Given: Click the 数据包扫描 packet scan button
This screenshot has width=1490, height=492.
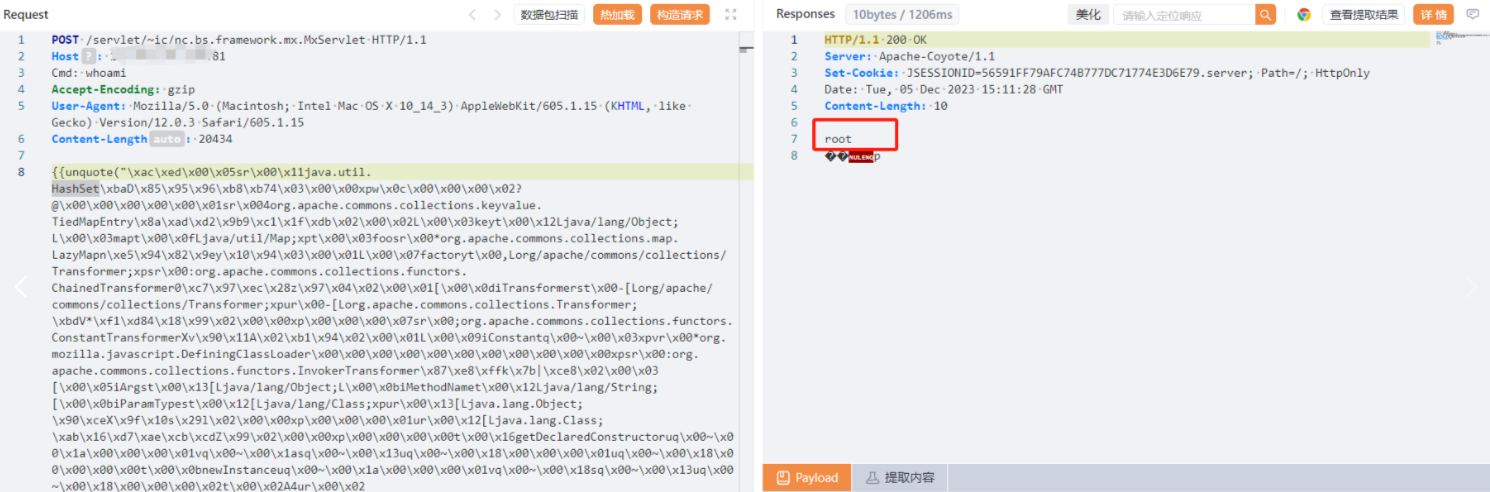Looking at the screenshot, I should click(550, 15).
